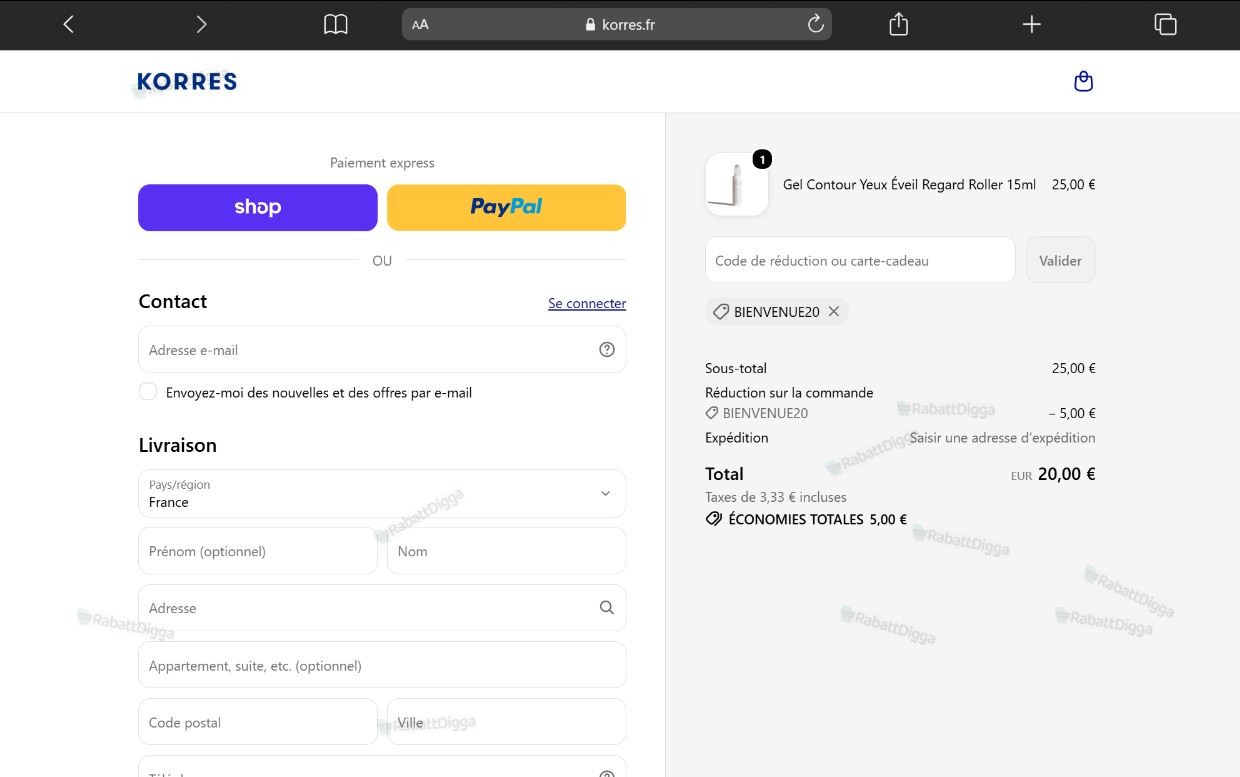Click the Valider button
Viewport: 1240px width, 777px height.
1060,260
